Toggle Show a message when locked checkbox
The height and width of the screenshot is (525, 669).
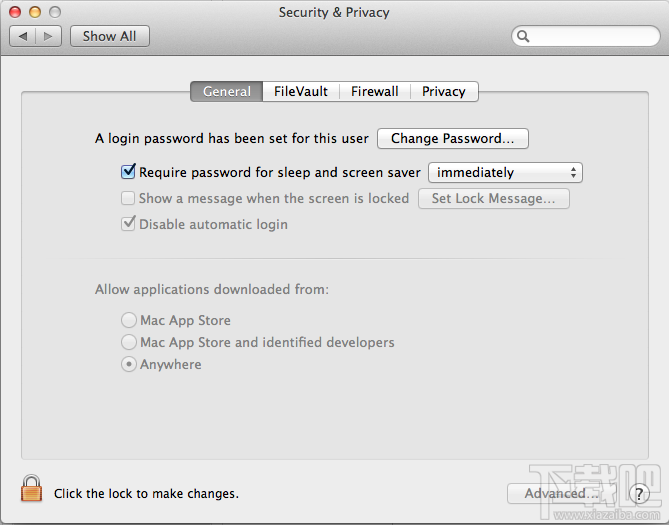click(x=128, y=198)
